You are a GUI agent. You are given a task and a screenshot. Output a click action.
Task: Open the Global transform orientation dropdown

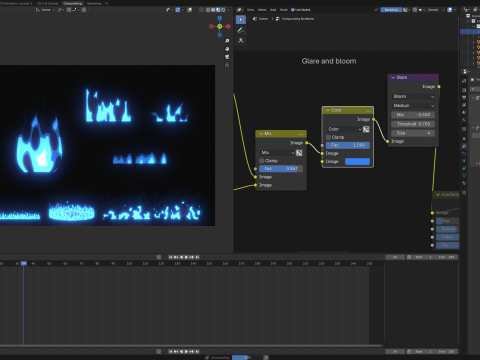pos(45,10)
